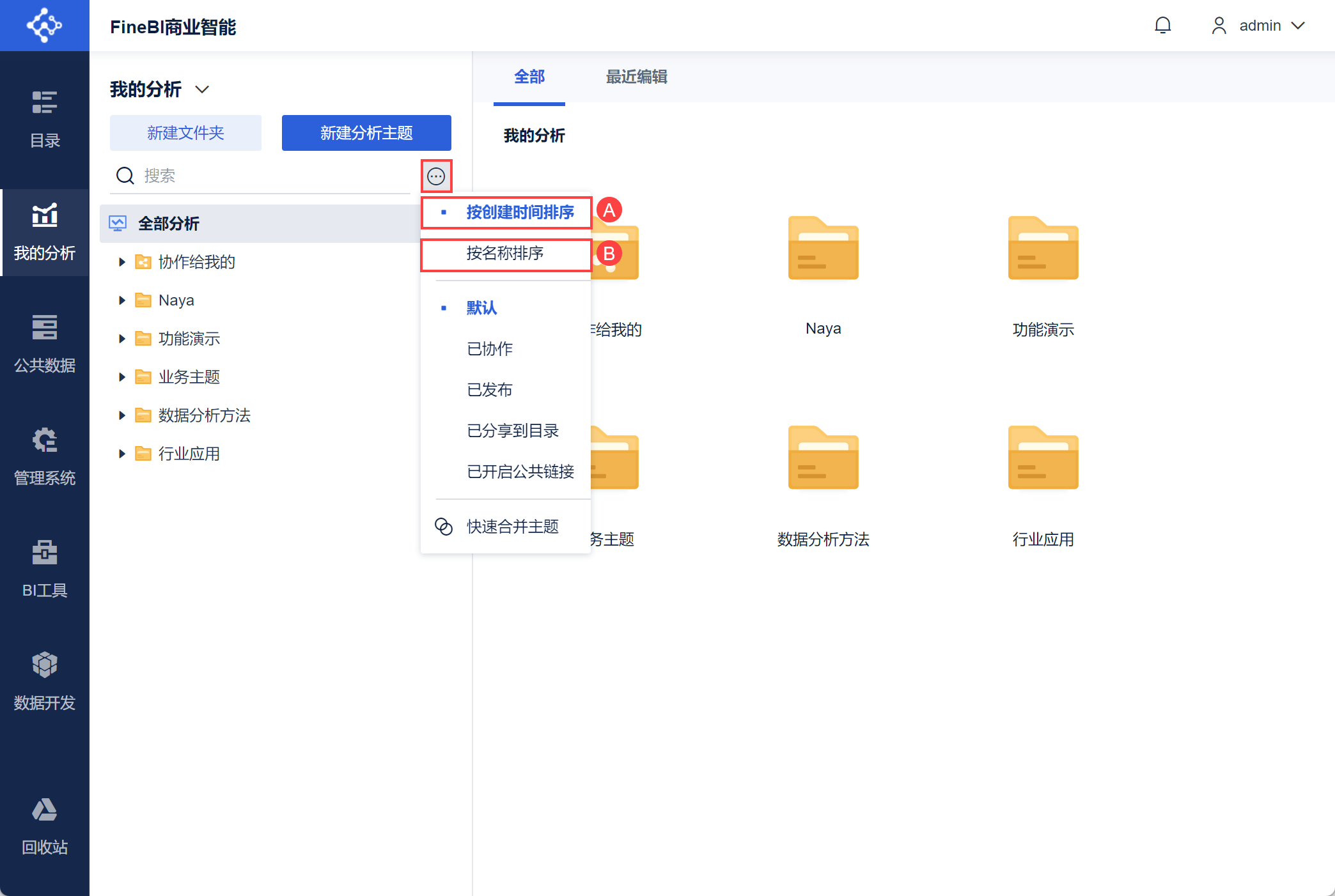
Task: Click the FineBI logo icon
Action: tap(45, 26)
